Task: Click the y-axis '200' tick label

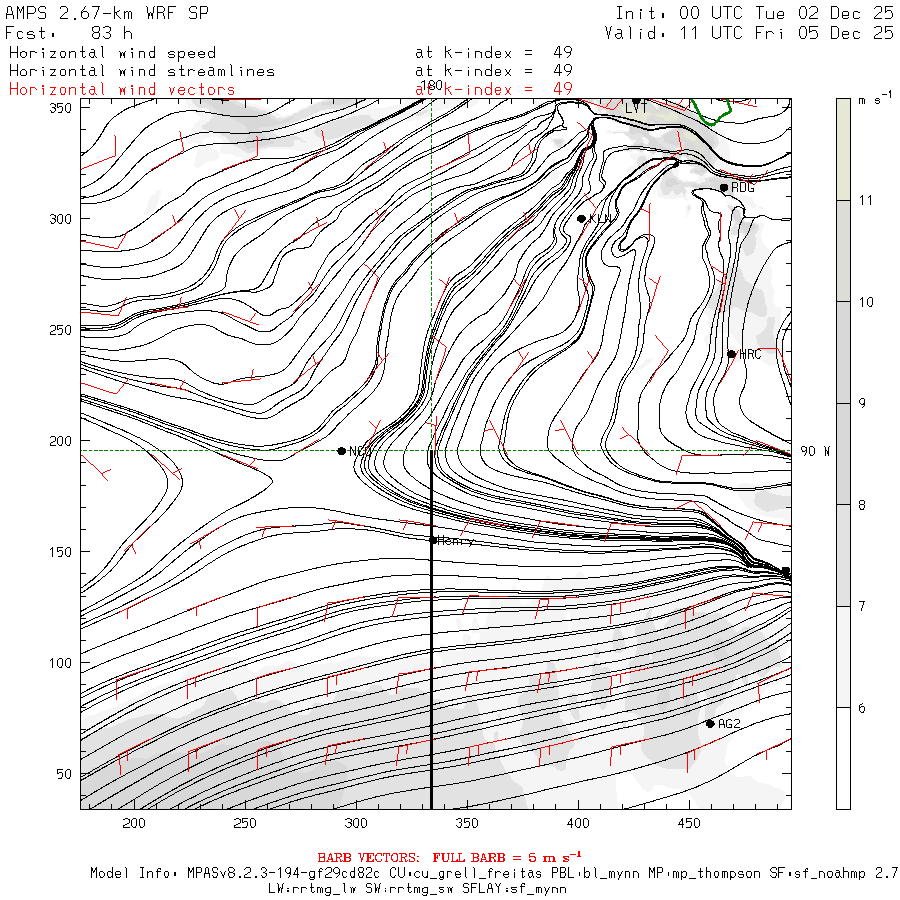Action: tap(60, 441)
